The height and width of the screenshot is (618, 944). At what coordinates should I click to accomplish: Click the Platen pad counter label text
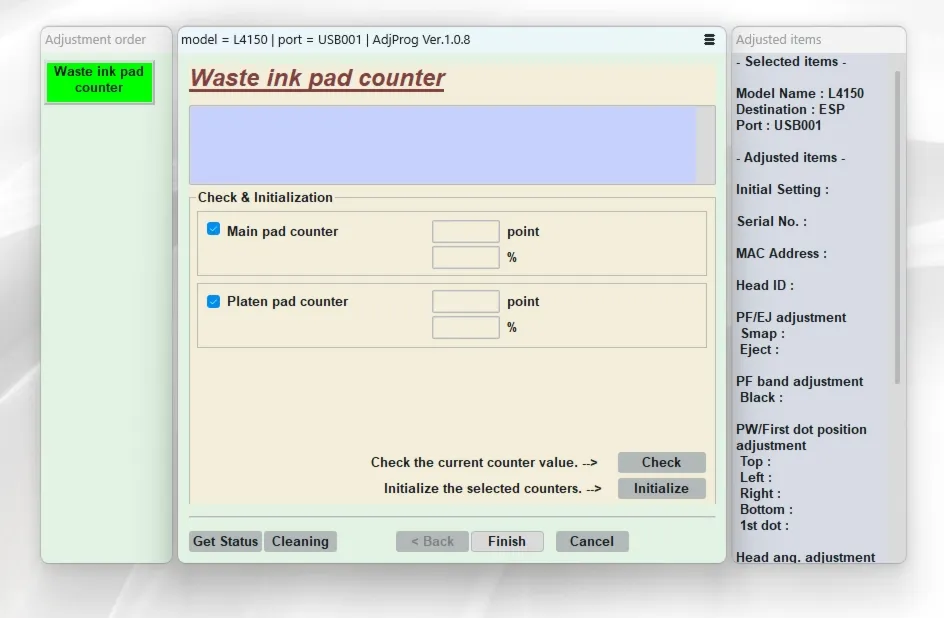(287, 301)
